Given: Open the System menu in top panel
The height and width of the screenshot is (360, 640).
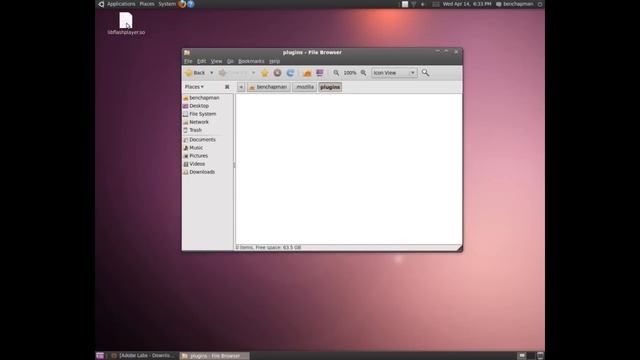Looking at the screenshot, I should (167, 4).
